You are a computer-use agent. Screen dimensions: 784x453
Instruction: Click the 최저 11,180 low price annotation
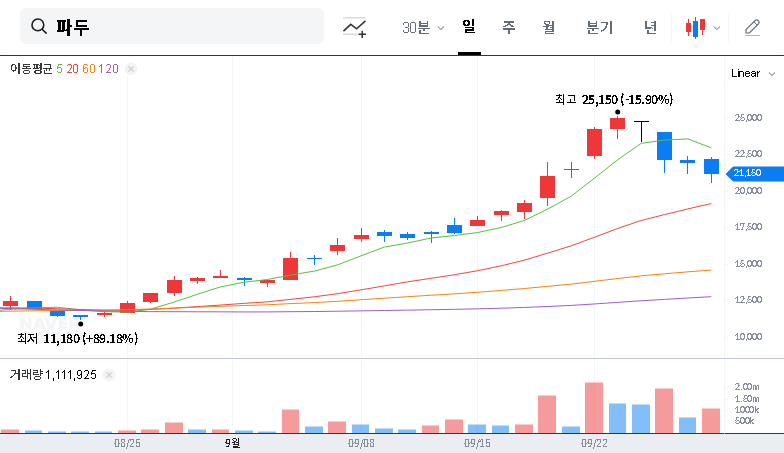click(78, 338)
